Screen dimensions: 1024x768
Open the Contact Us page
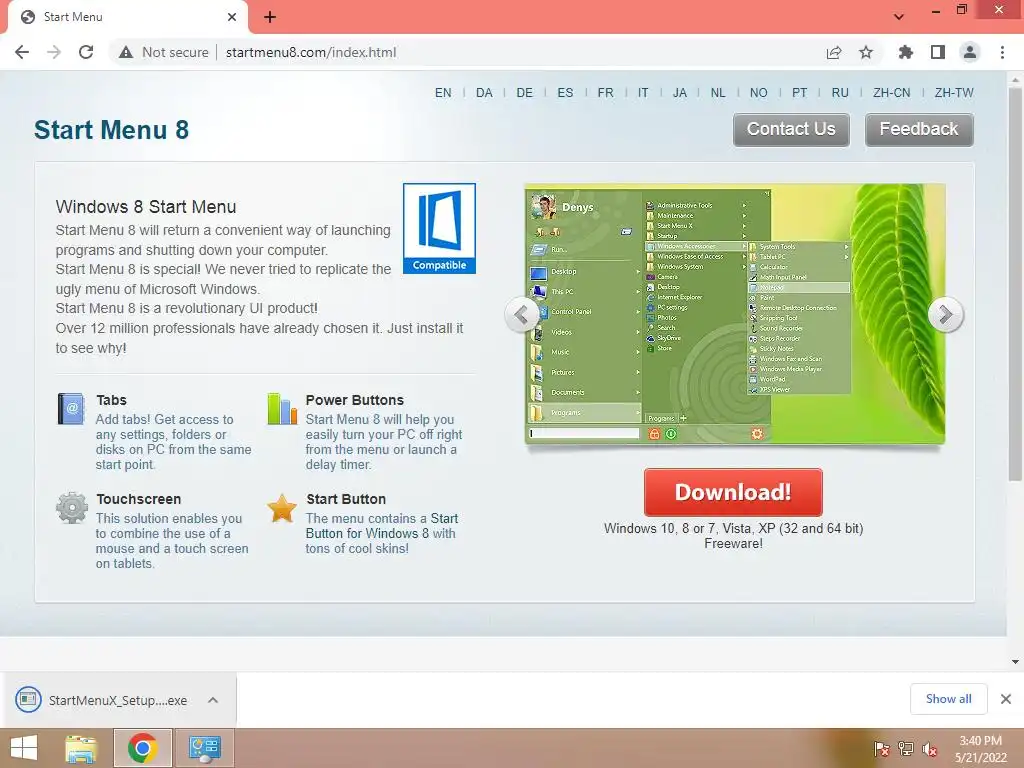point(791,129)
